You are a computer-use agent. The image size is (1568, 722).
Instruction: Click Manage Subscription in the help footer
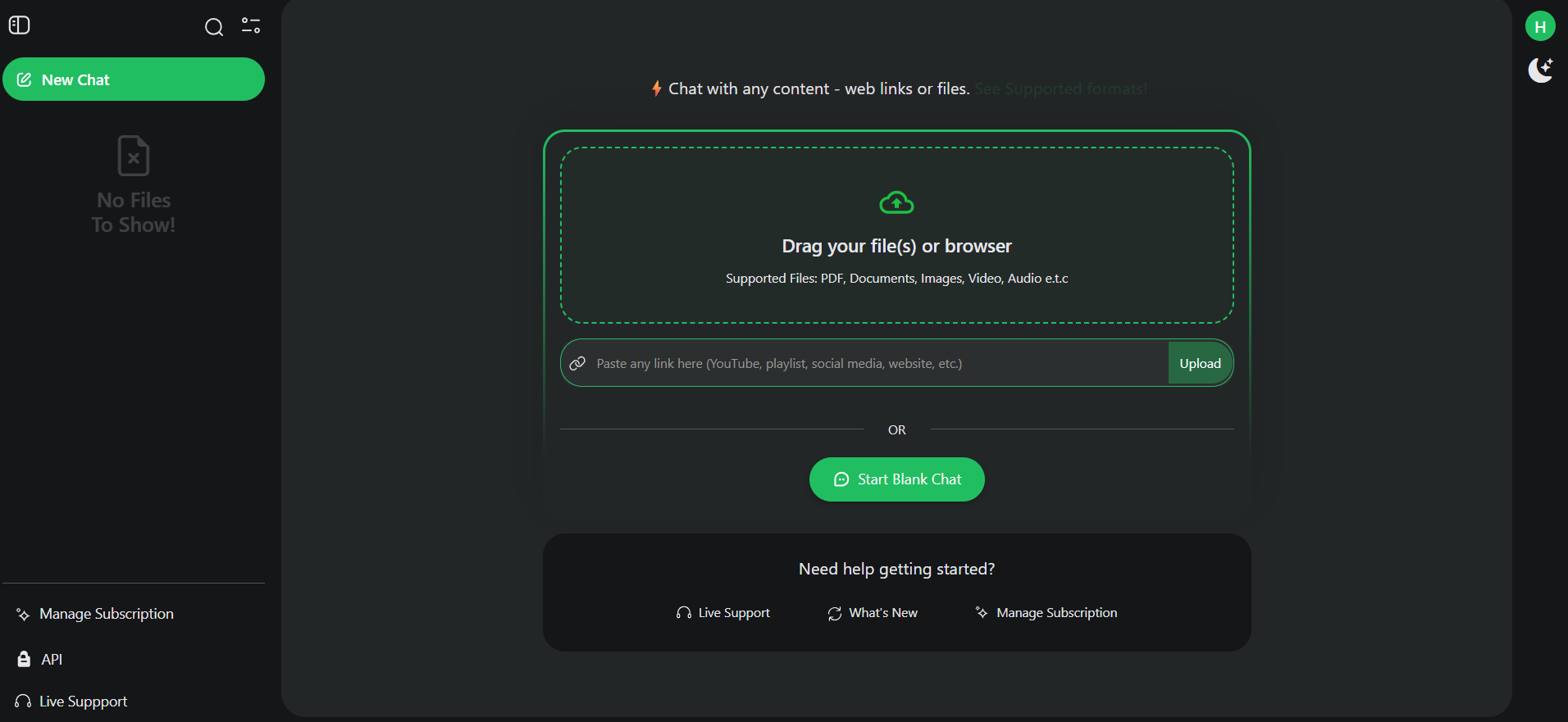click(x=1055, y=612)
